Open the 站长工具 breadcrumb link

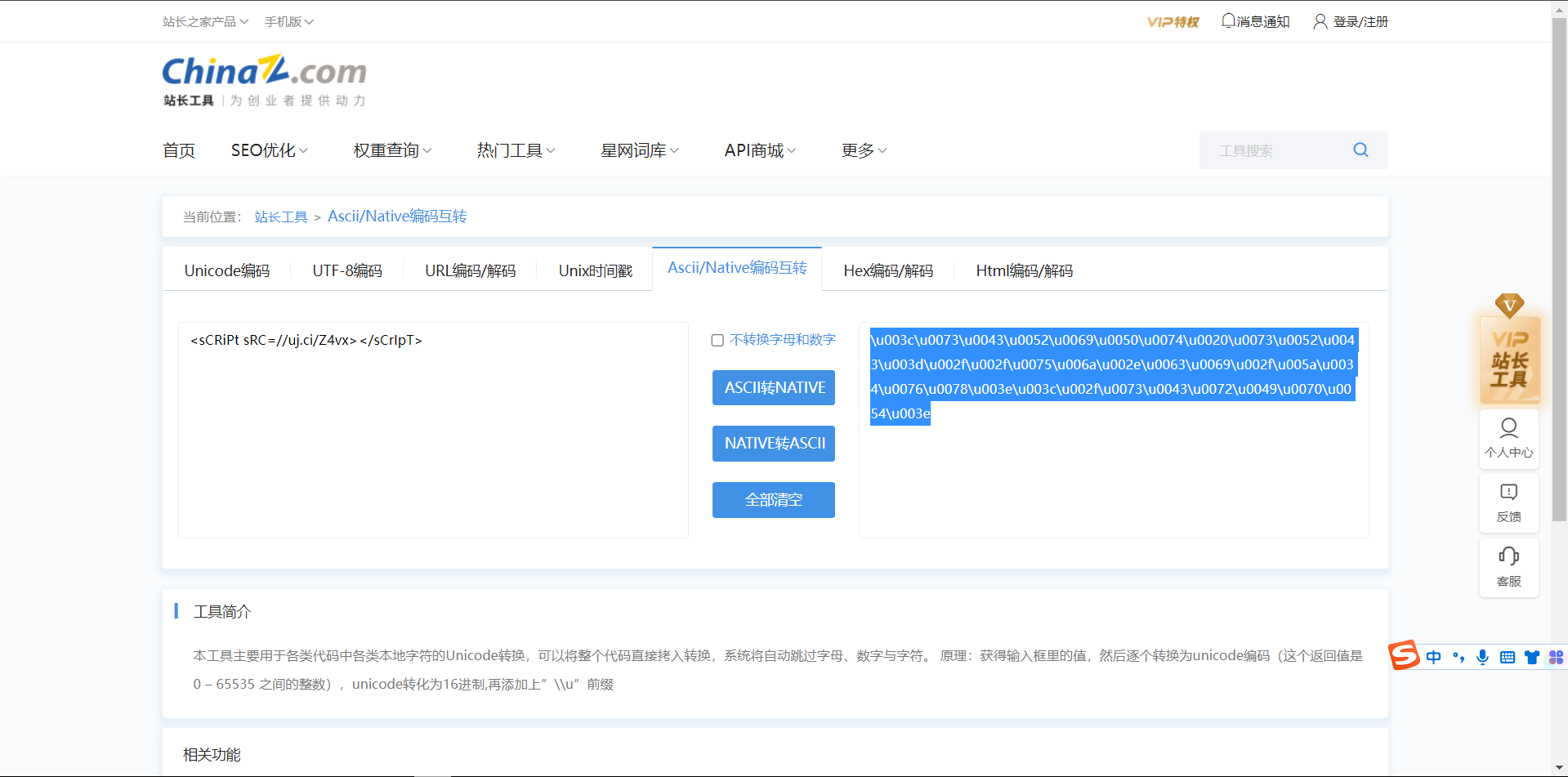[281, 217]
